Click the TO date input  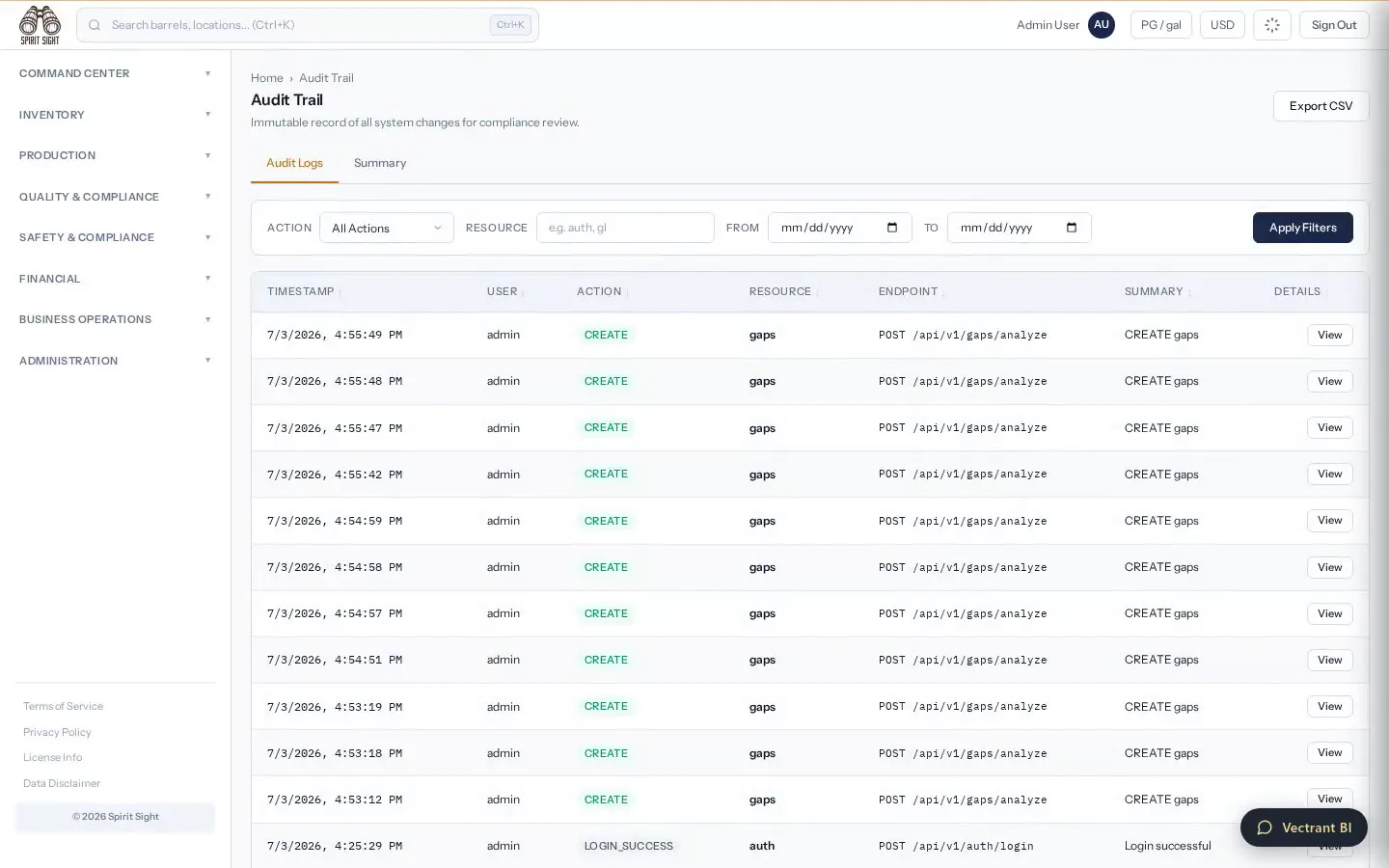1020,228
